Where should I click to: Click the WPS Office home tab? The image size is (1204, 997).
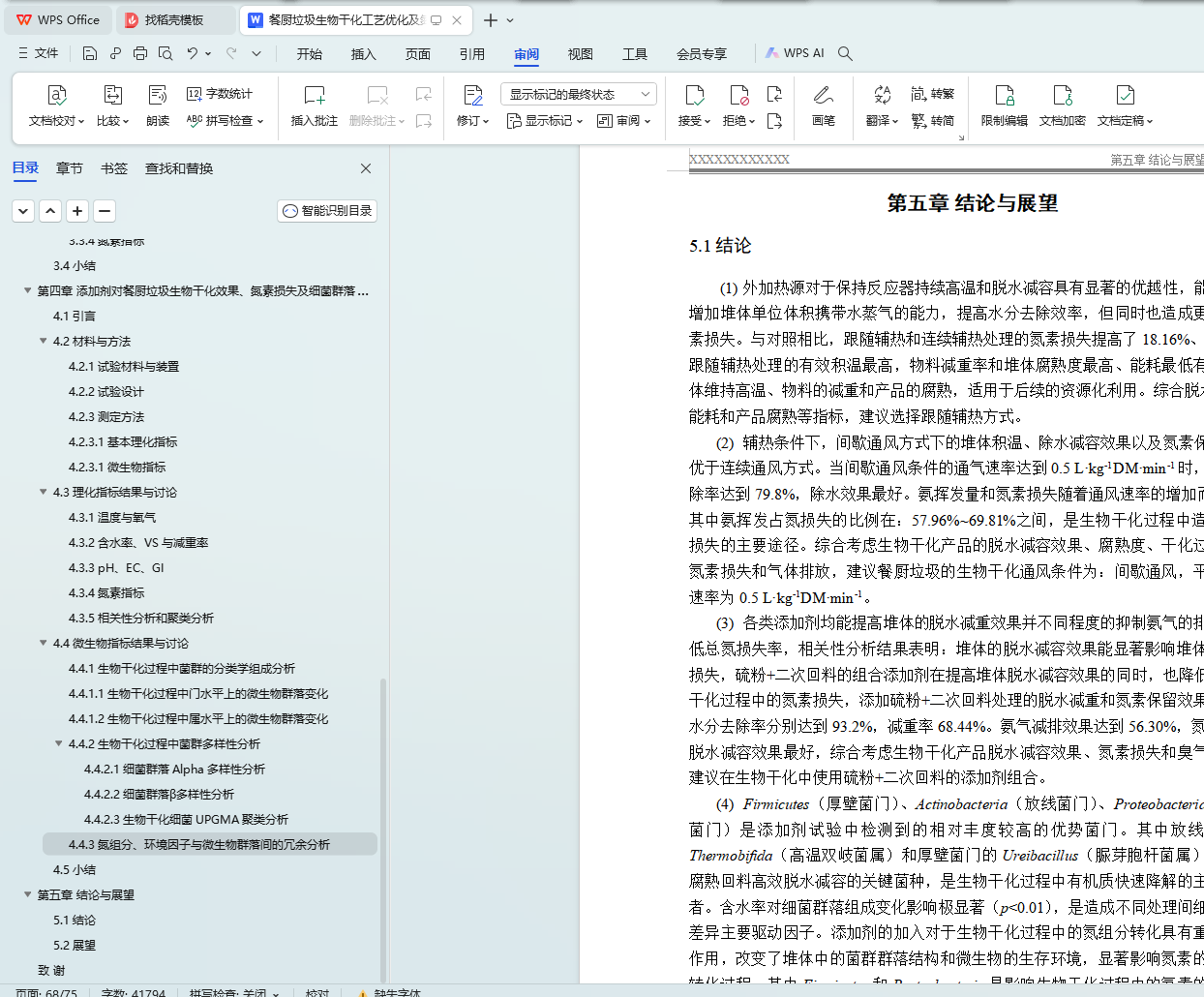pos(58,19)
